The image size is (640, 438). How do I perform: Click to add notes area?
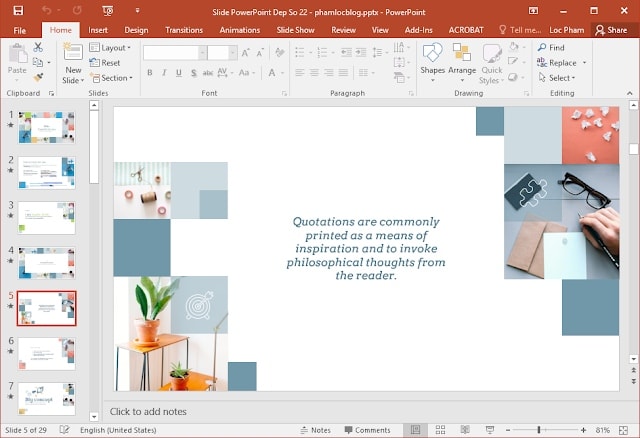click(148, 411)
